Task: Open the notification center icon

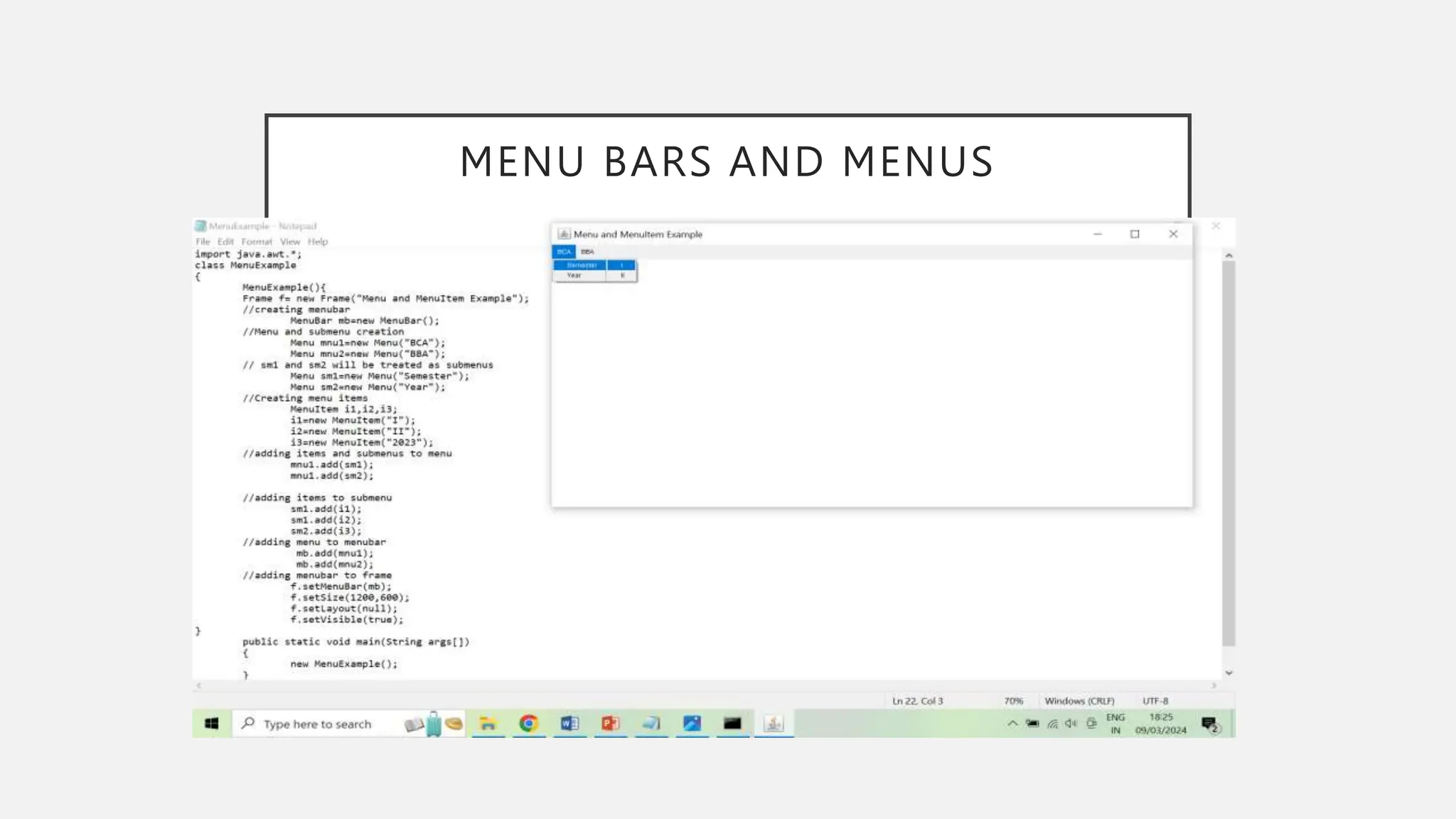Action: (x=1209, y=724)
